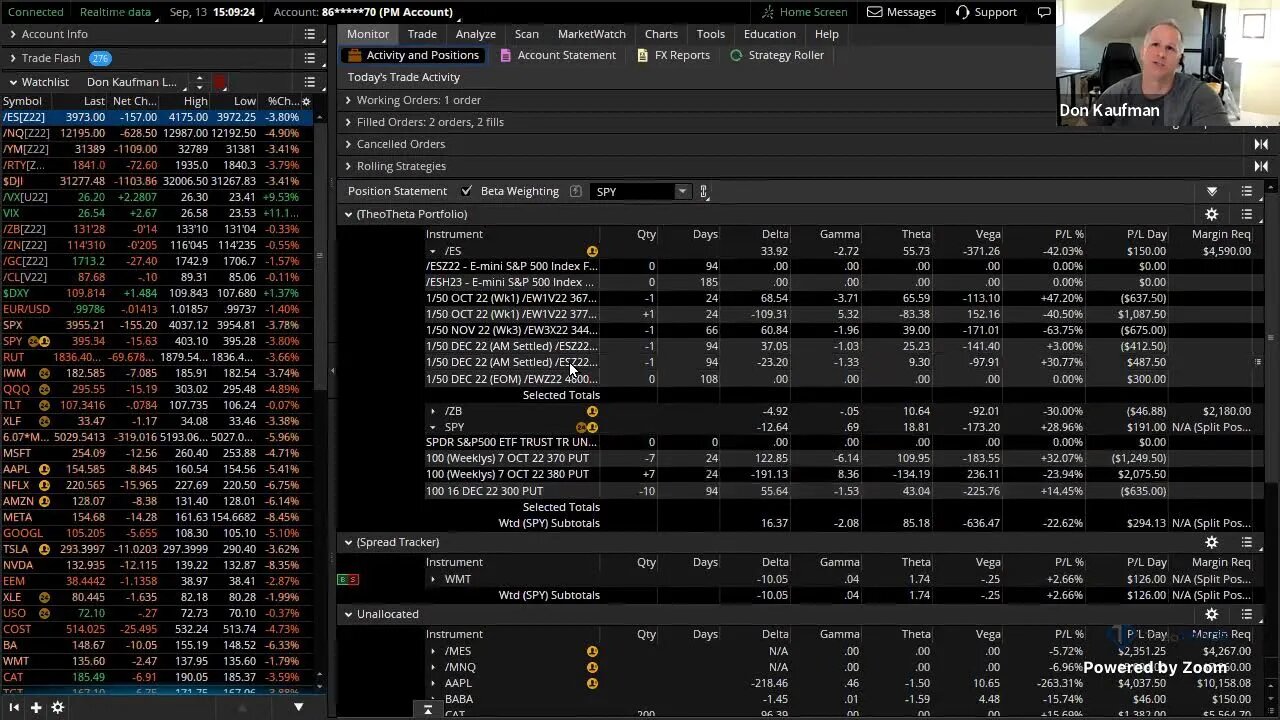Expand the WMT position row
The image size is (1280, 720).
pyautogui.click(x=433, y=579)
